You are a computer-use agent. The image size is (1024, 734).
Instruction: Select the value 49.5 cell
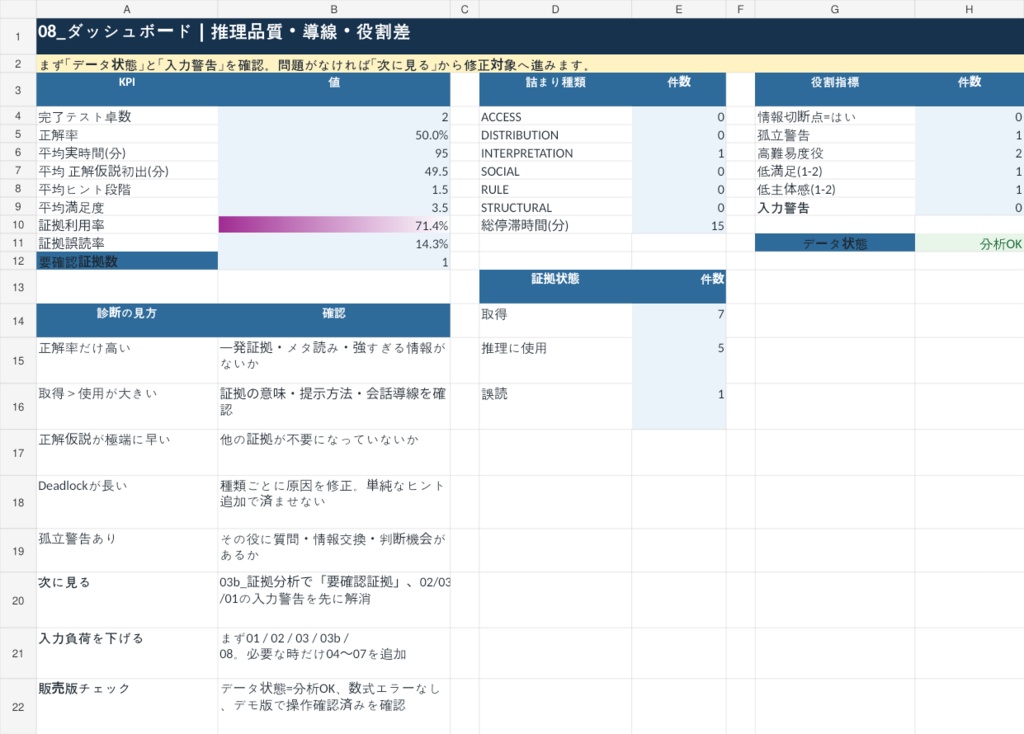click(334, 171)
